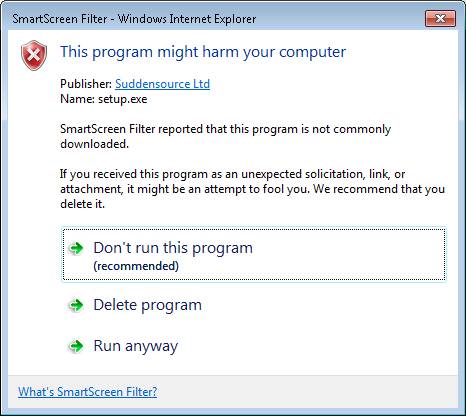Viewport: 466px width, 416px height.
Task: Open What's SmartScreen Filter? help link
Action: [x=87, y=392]
